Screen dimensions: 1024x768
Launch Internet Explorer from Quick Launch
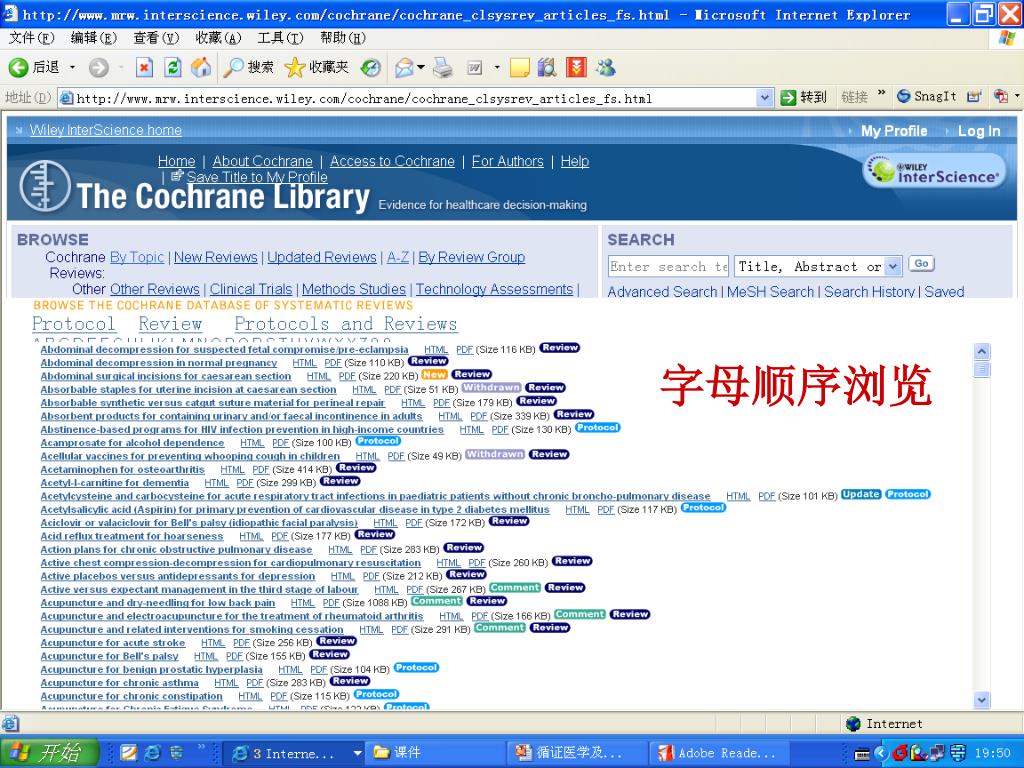coord(153,753)
